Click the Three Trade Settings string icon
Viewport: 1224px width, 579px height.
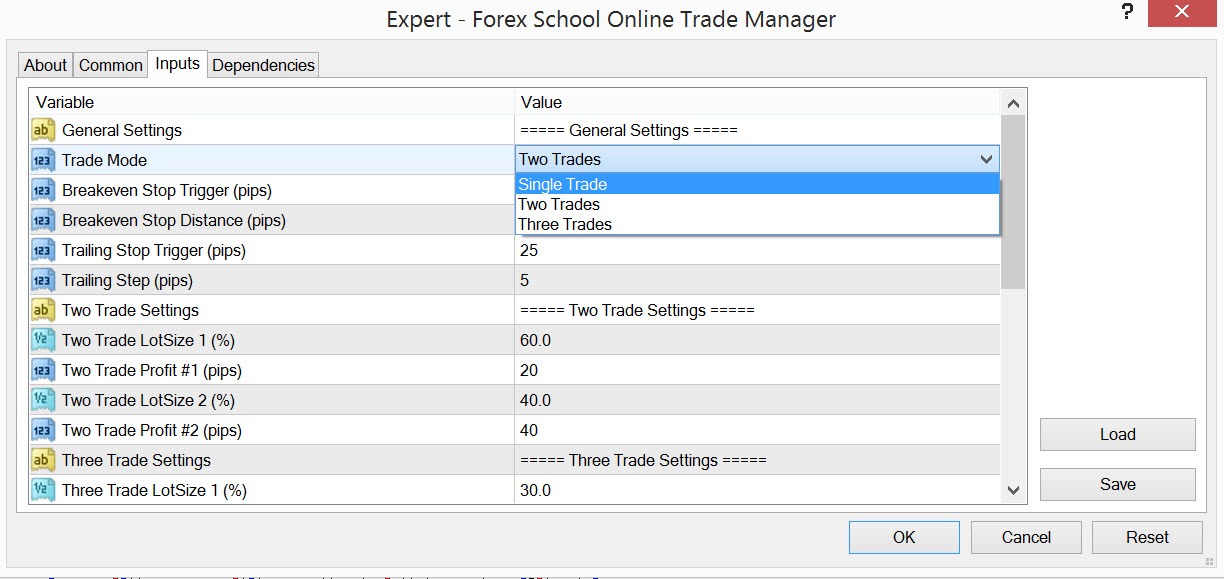point(43,460)
